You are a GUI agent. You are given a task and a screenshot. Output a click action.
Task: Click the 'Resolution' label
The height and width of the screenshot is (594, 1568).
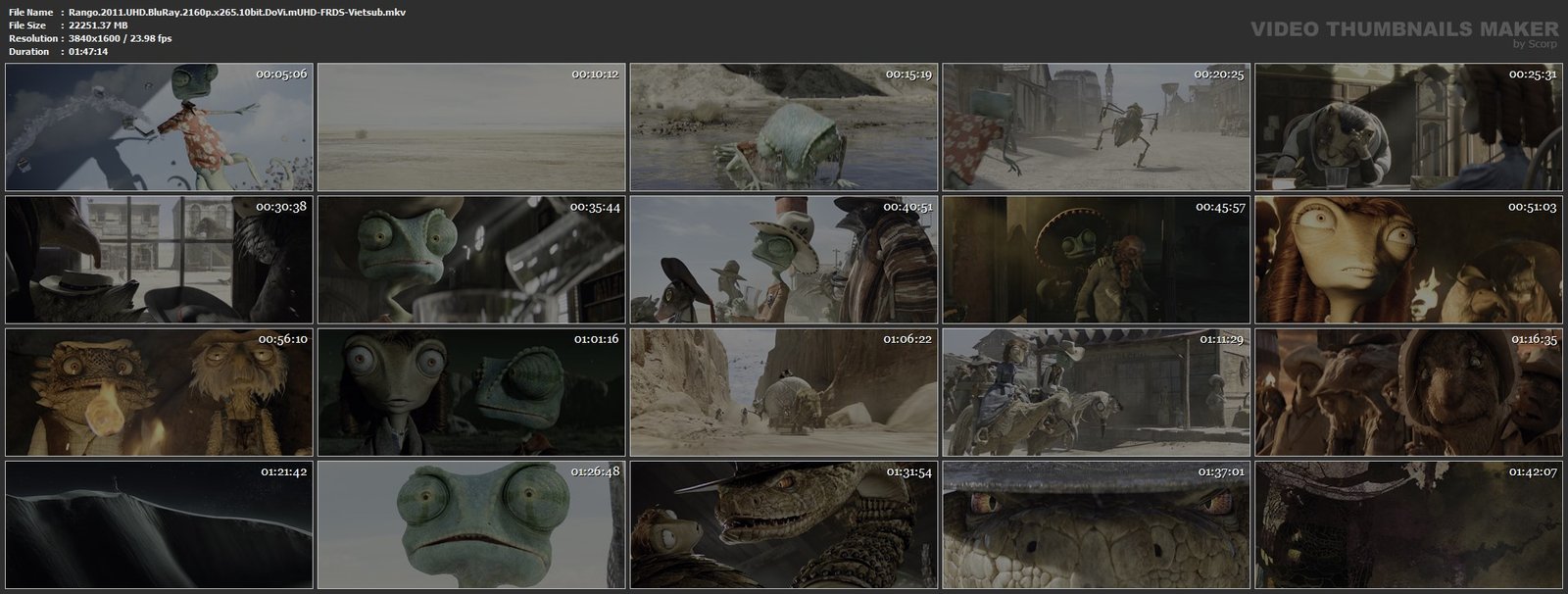point(32,38)
